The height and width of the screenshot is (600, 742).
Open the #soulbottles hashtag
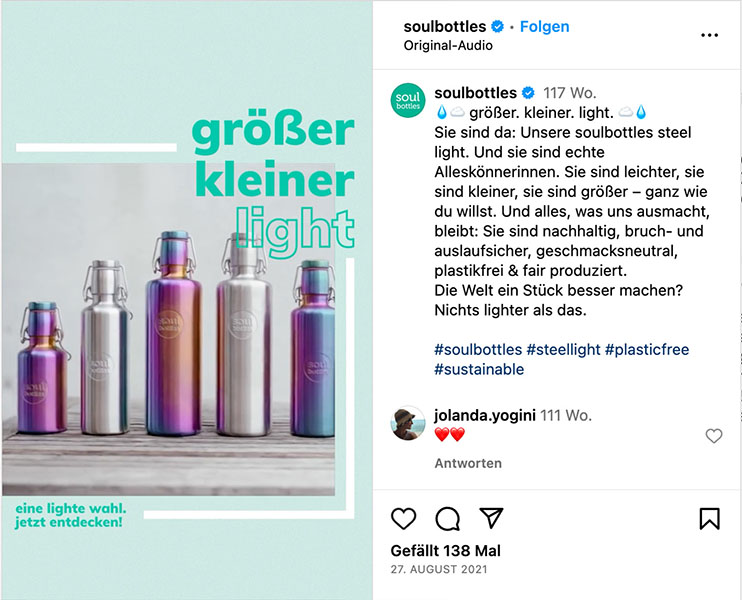click(478, 350)
